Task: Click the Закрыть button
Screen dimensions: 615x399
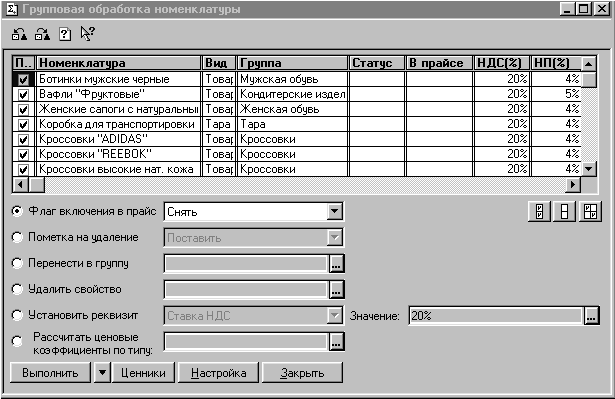Action: point(302,372)
